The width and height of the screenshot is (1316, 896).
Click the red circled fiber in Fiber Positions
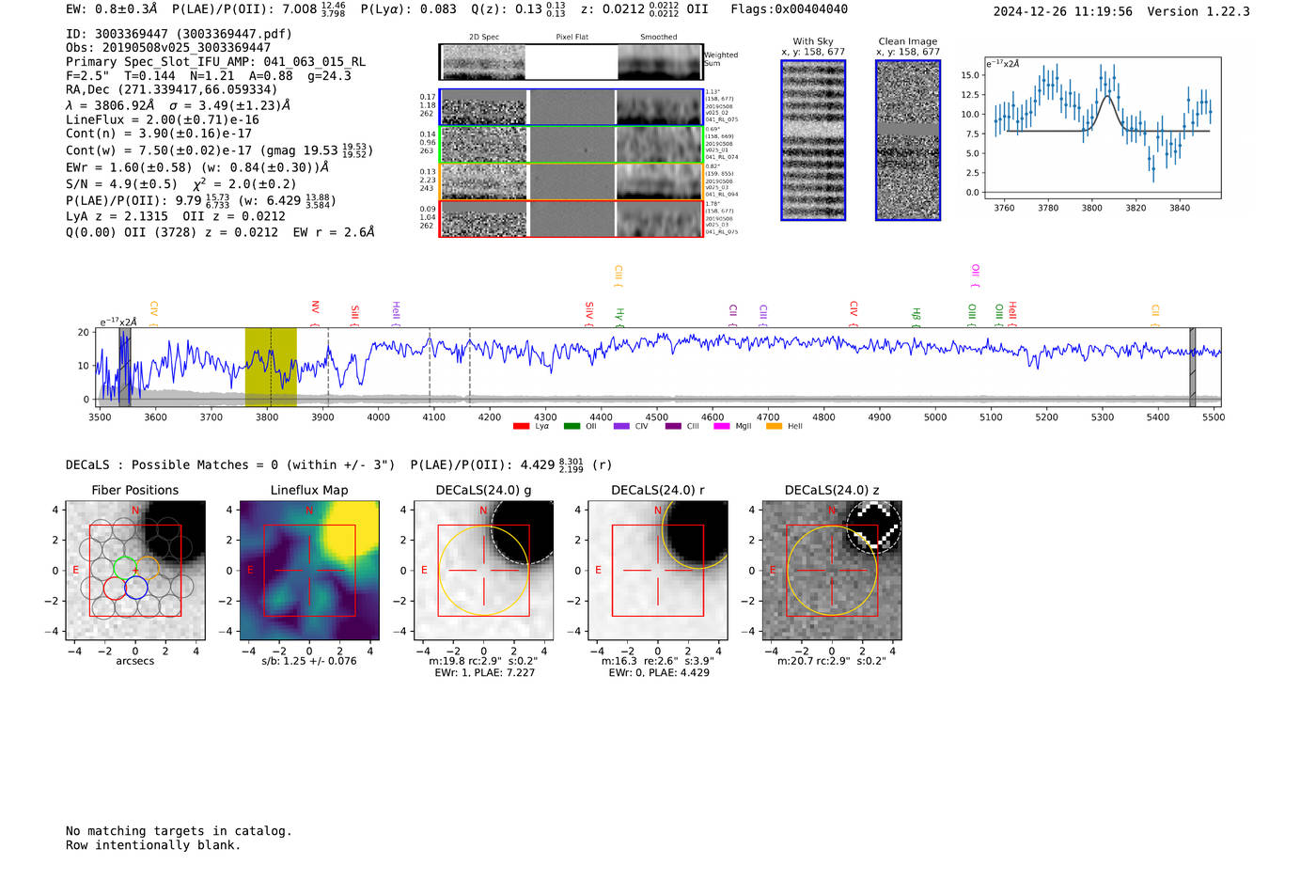115,588
